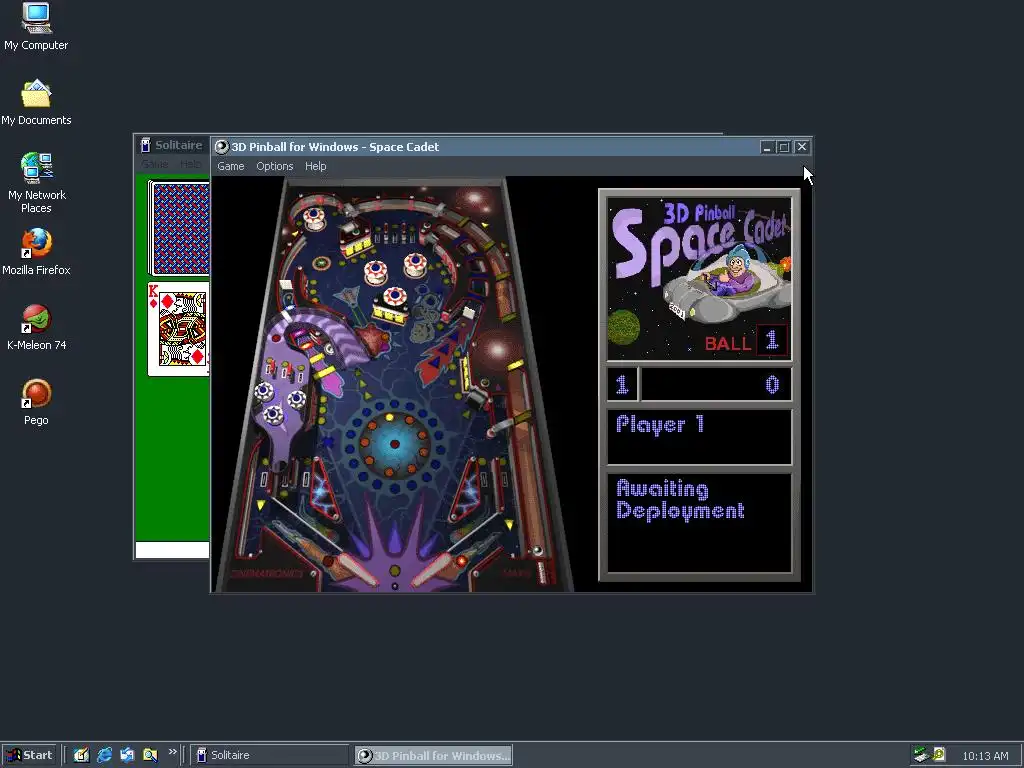1024x768 pixels.
Task: Click the Pinball window title icon
Action: 222,147
